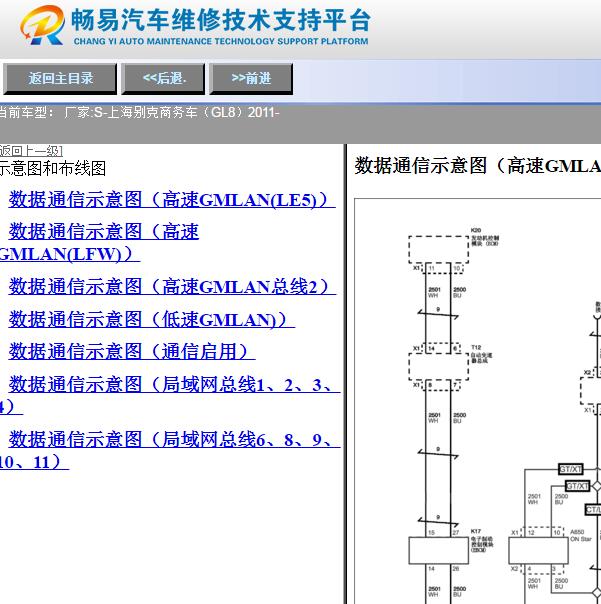This screenshot has height=604, width=601.
Task: Click the 返回主目录 button
Action: click(60, 79)
